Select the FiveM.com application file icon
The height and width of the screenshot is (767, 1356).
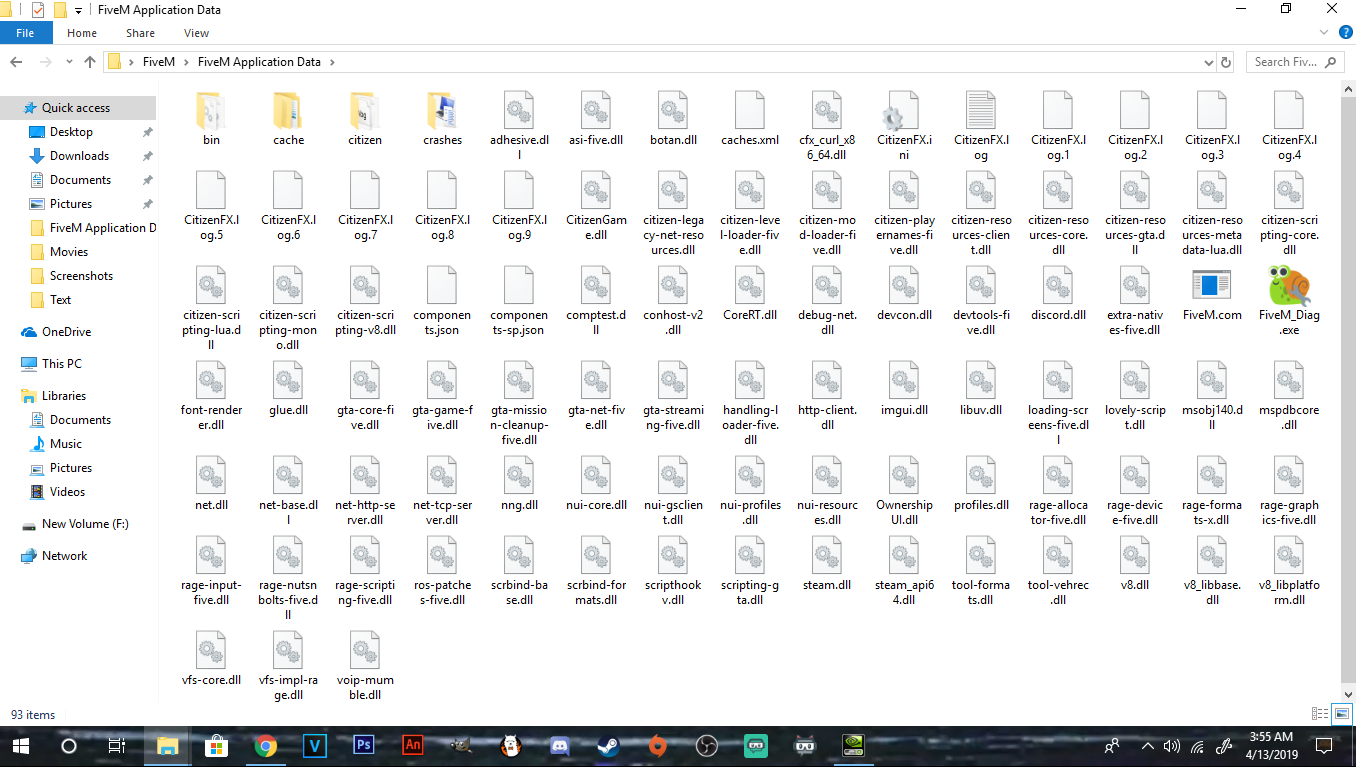(1212, 287)
